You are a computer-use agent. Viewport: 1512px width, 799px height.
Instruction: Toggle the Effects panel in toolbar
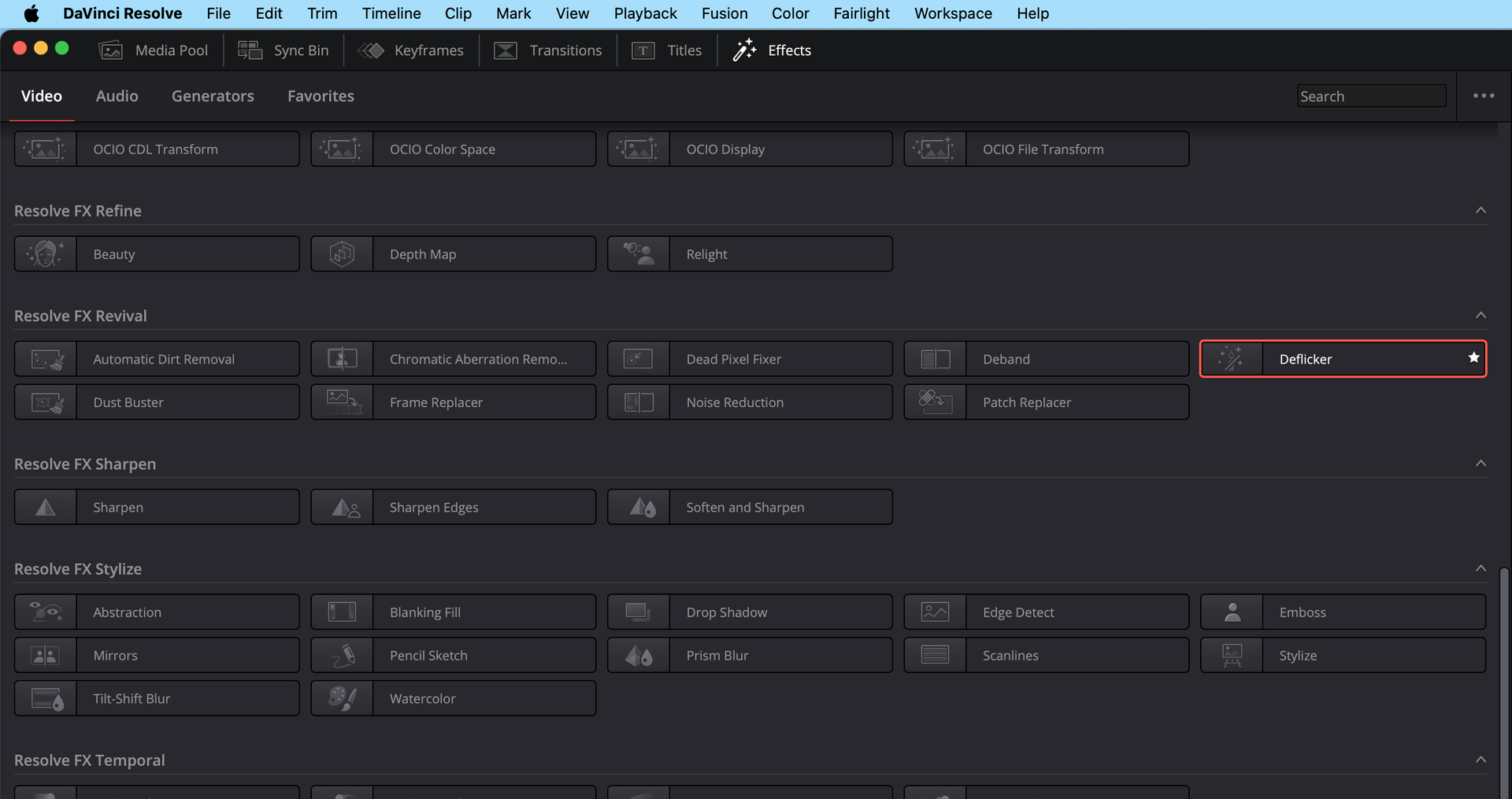772,50
